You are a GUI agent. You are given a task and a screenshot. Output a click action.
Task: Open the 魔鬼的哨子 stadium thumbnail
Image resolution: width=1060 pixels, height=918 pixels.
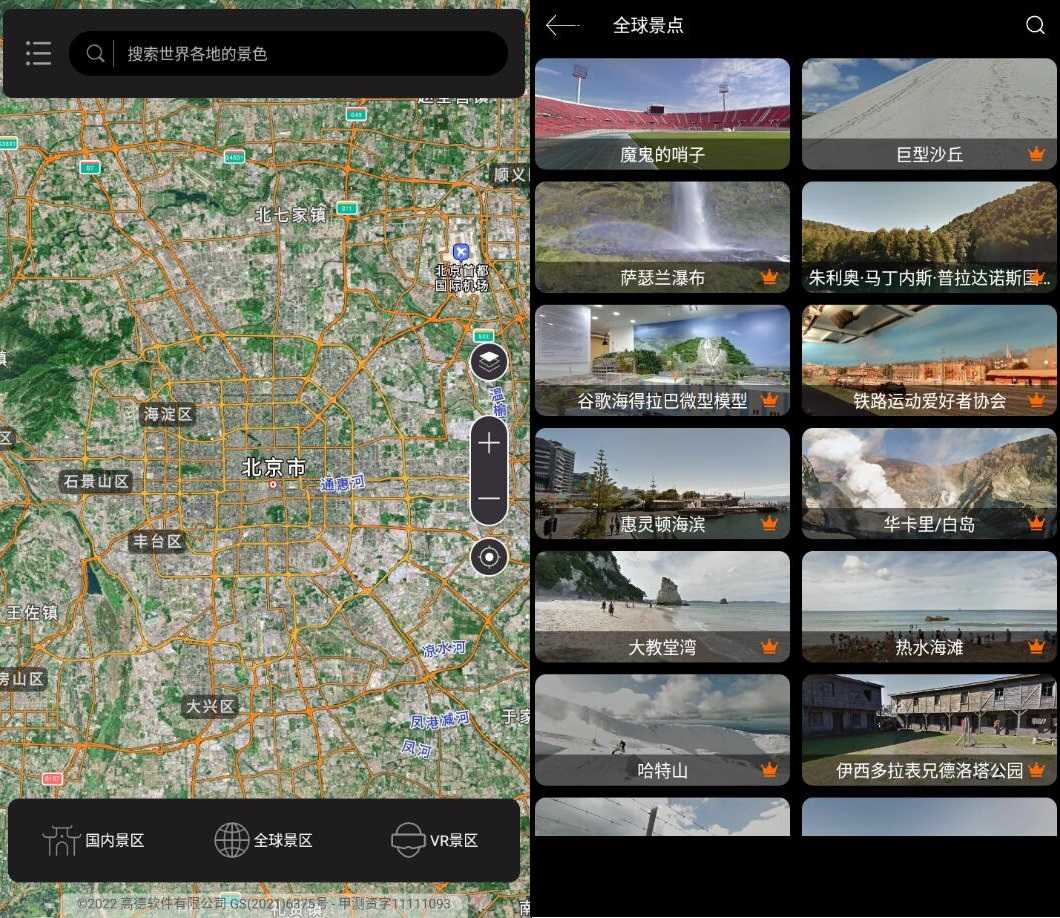point(662,113)
